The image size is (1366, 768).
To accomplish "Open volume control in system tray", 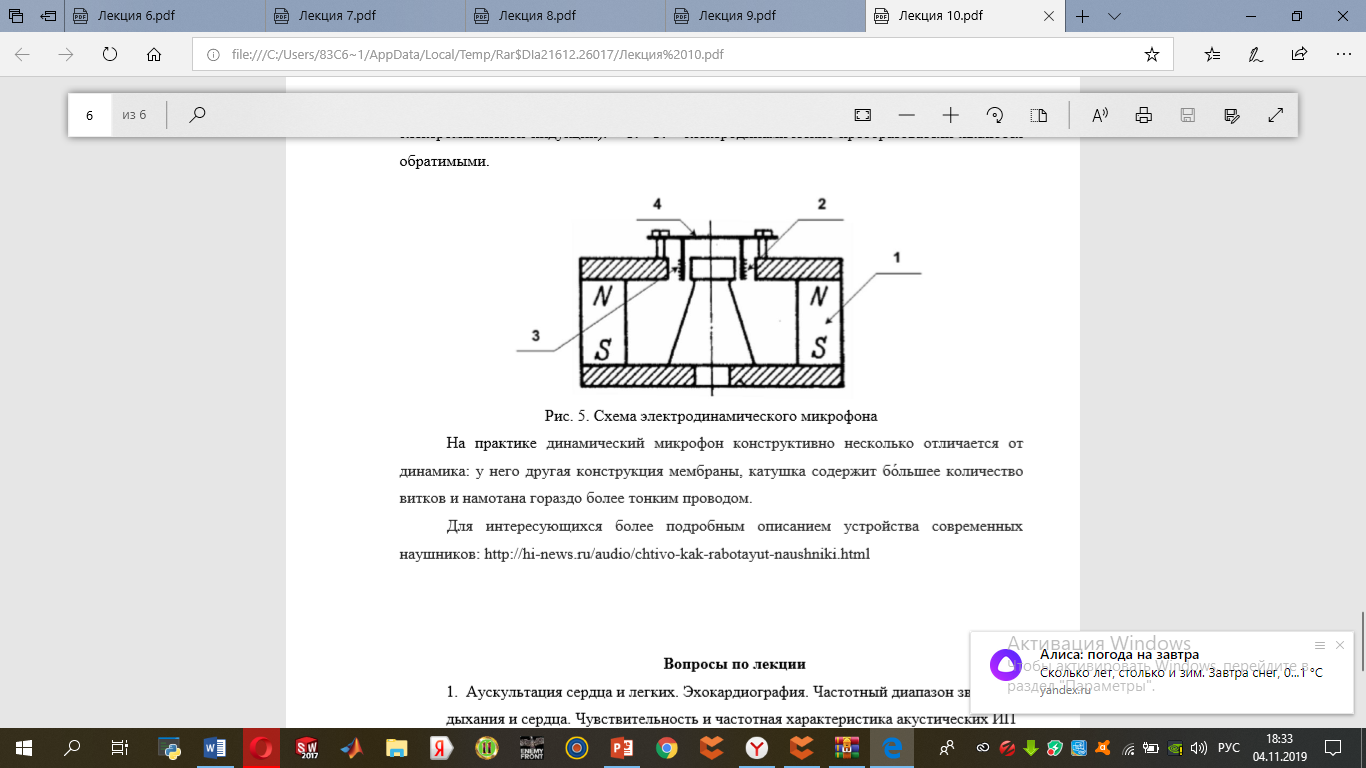I will coord(1197,747).
